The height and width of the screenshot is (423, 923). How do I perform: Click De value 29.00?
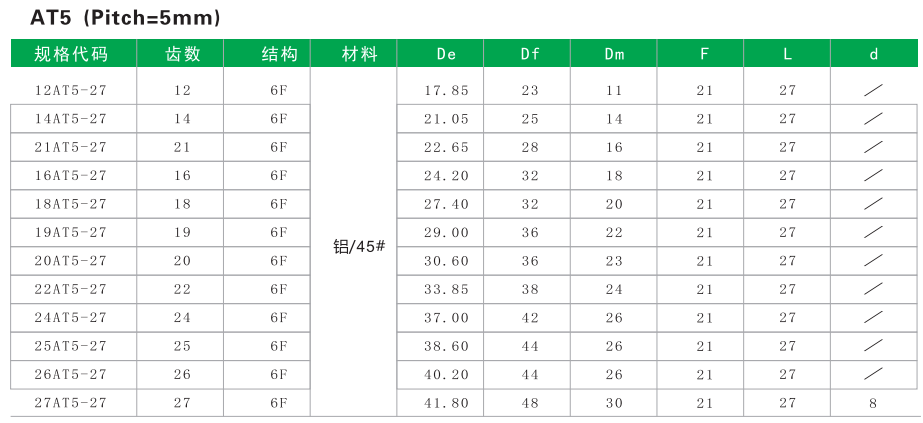(446, 232)
